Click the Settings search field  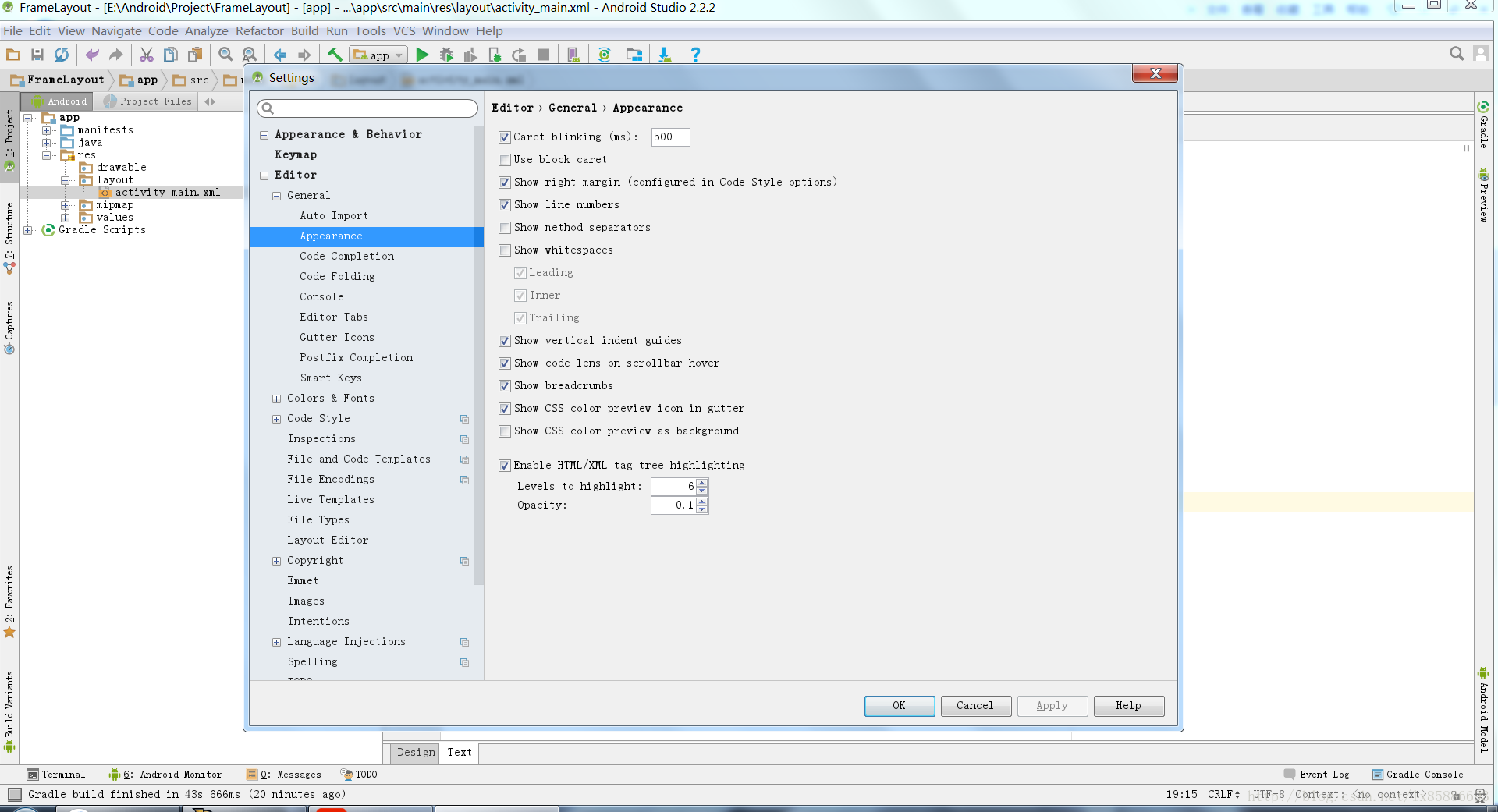coord(367,108)
